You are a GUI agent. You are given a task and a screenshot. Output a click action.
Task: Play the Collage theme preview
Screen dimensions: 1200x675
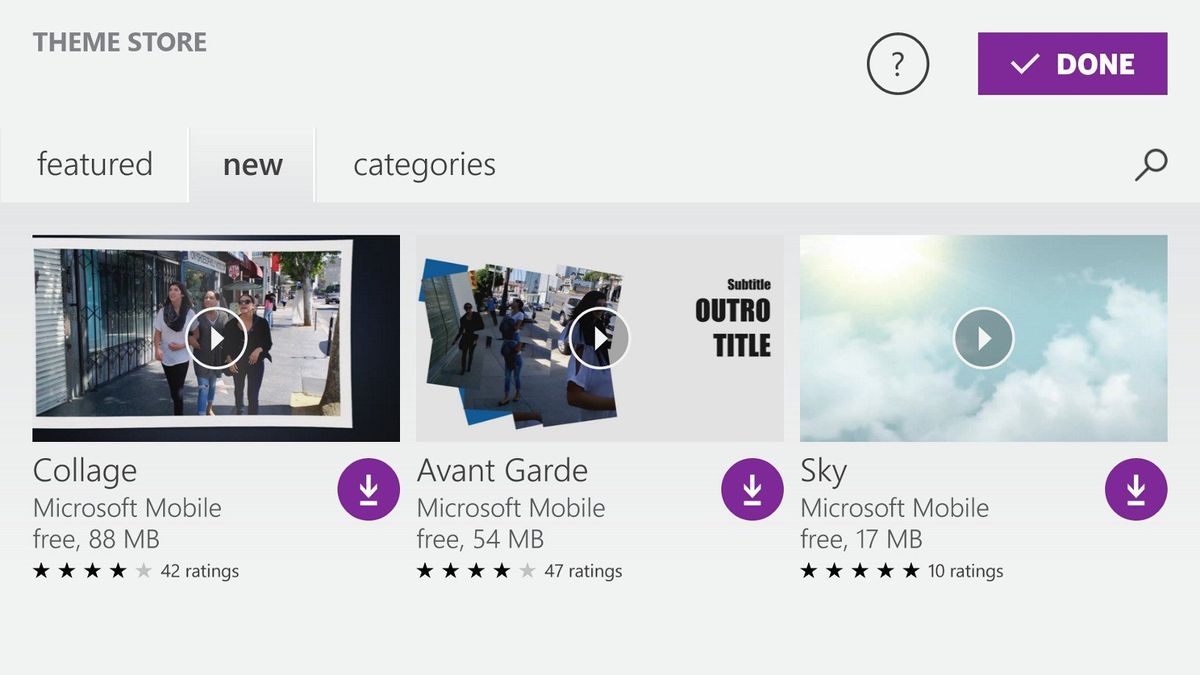point(216,338)
